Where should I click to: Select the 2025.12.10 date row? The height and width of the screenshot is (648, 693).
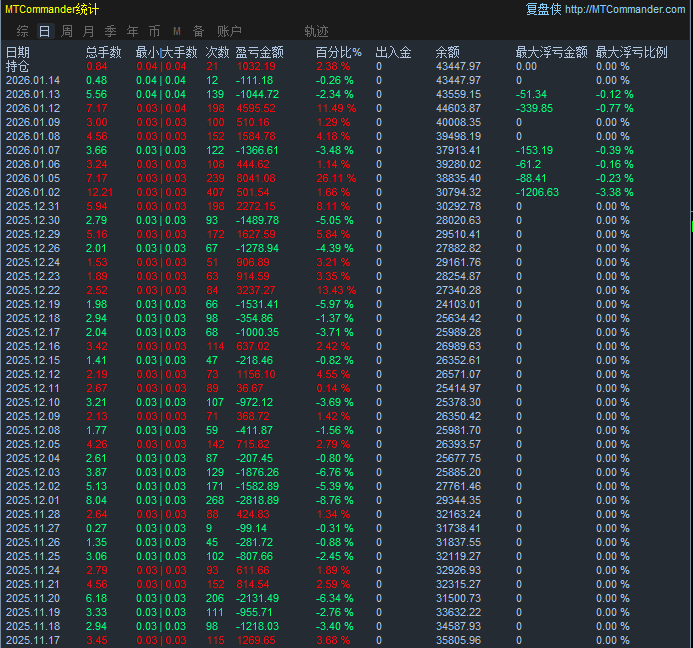33,402
